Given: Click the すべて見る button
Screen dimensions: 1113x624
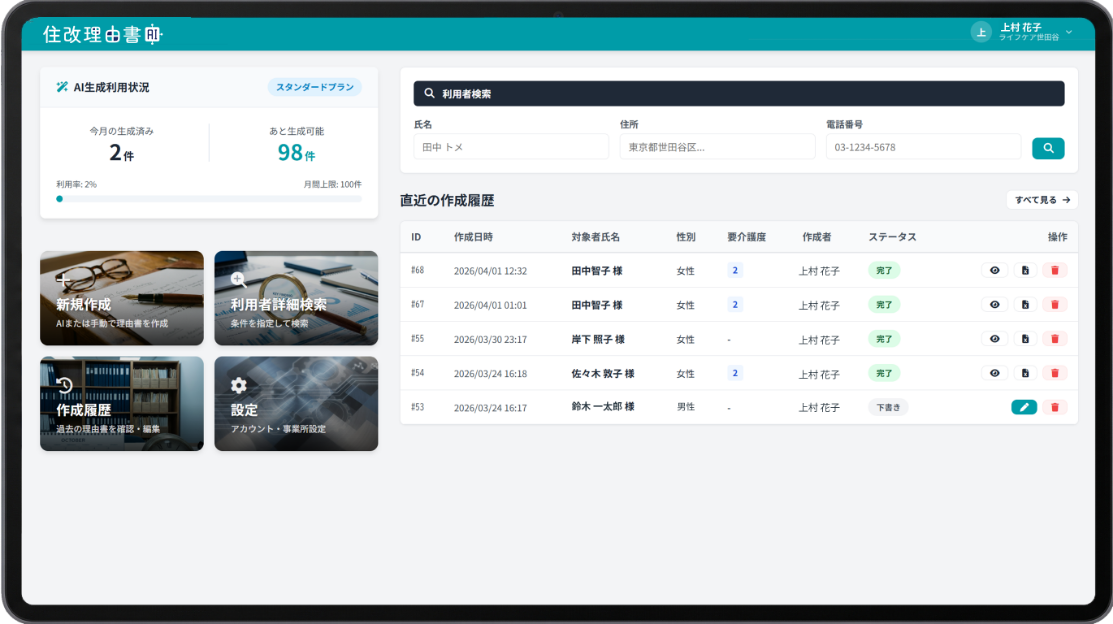Looking at the screenshot, I should [1042, 200].
